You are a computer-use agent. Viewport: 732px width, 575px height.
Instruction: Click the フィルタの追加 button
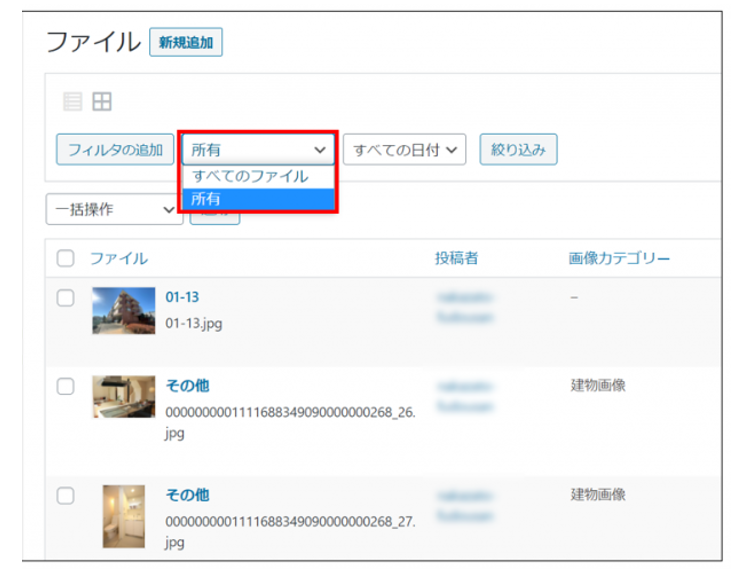(x=115, y=150)
